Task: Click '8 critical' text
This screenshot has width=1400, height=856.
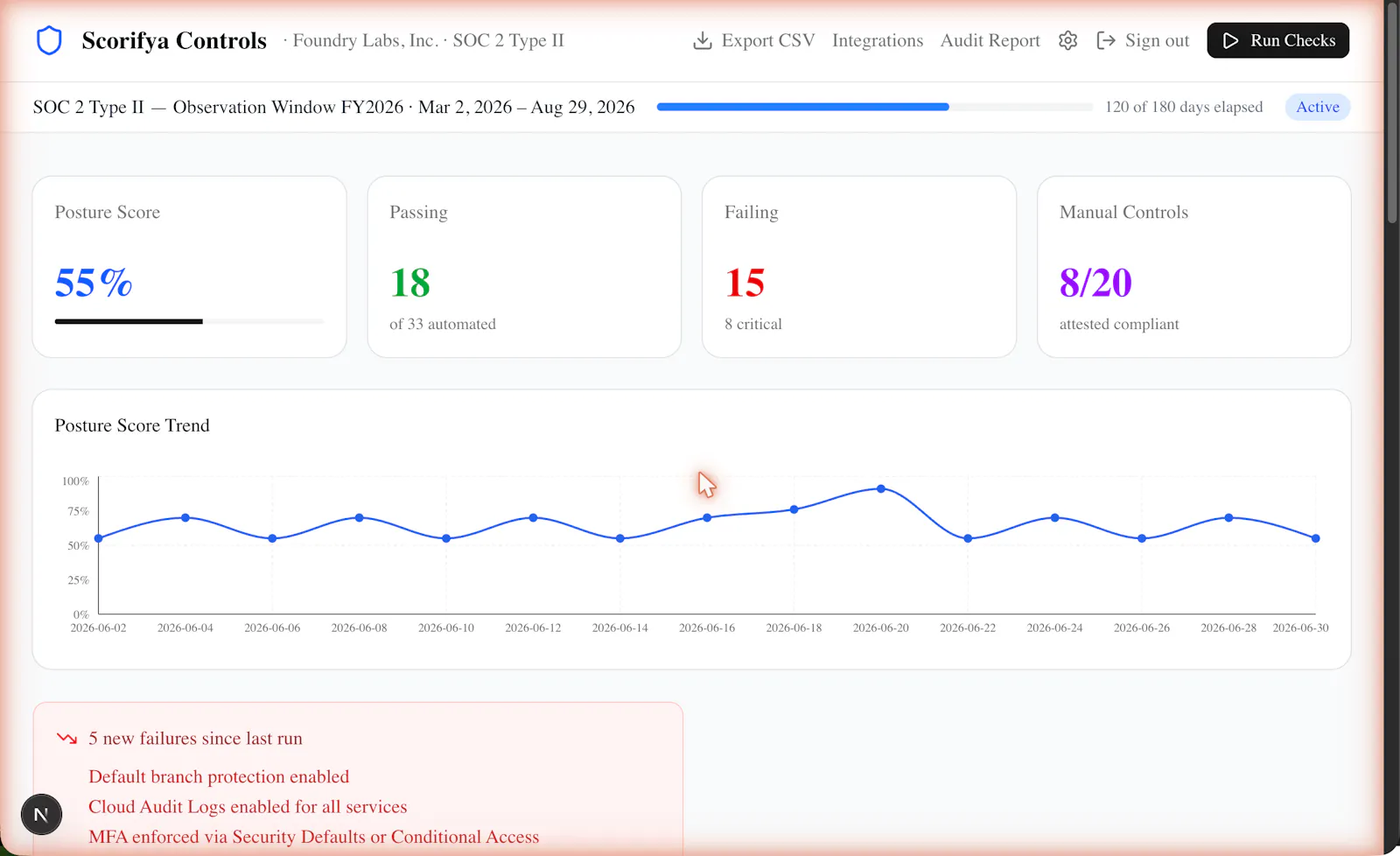Action: pyautogui.click(x=753, y=324)
